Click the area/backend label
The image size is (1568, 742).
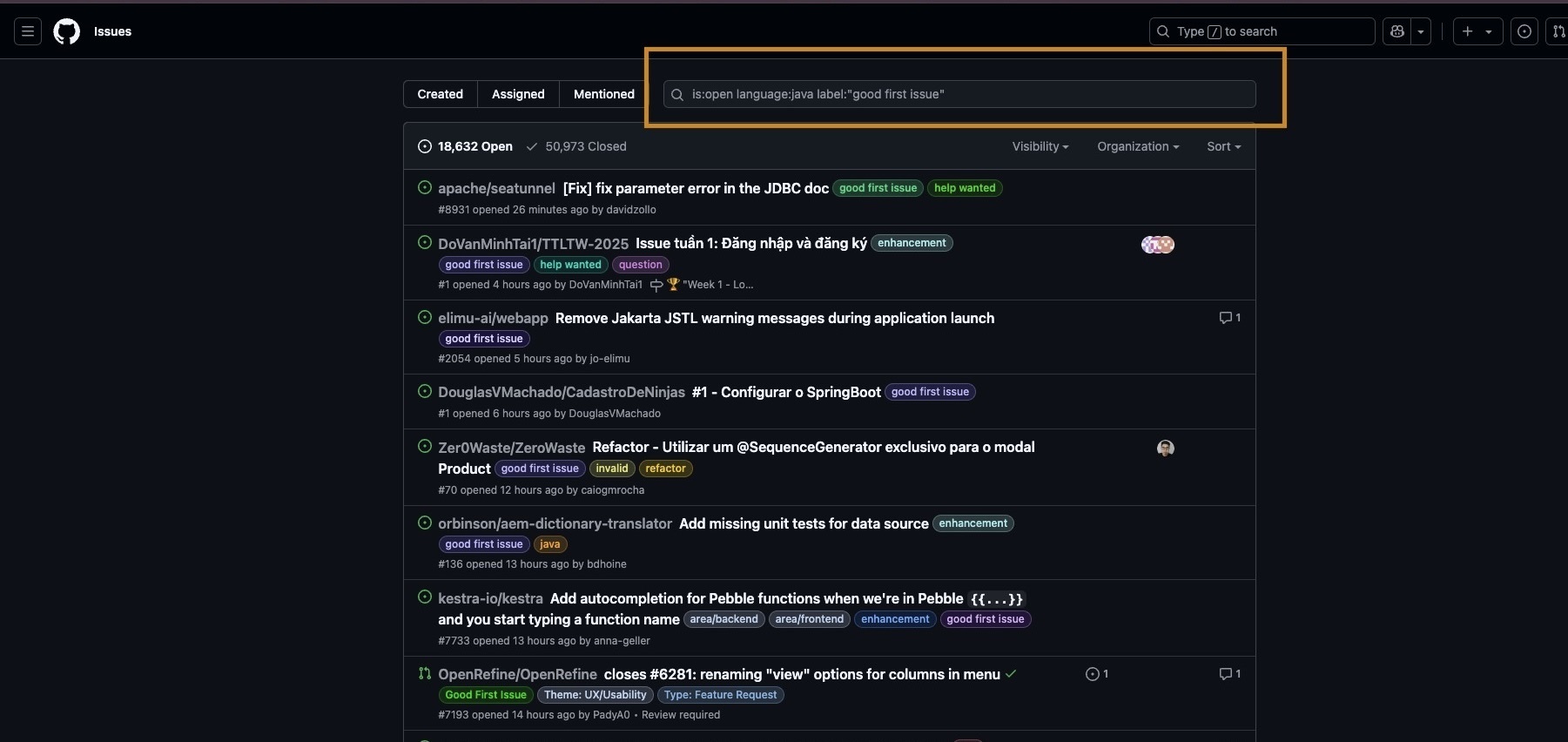coord(724,619)
